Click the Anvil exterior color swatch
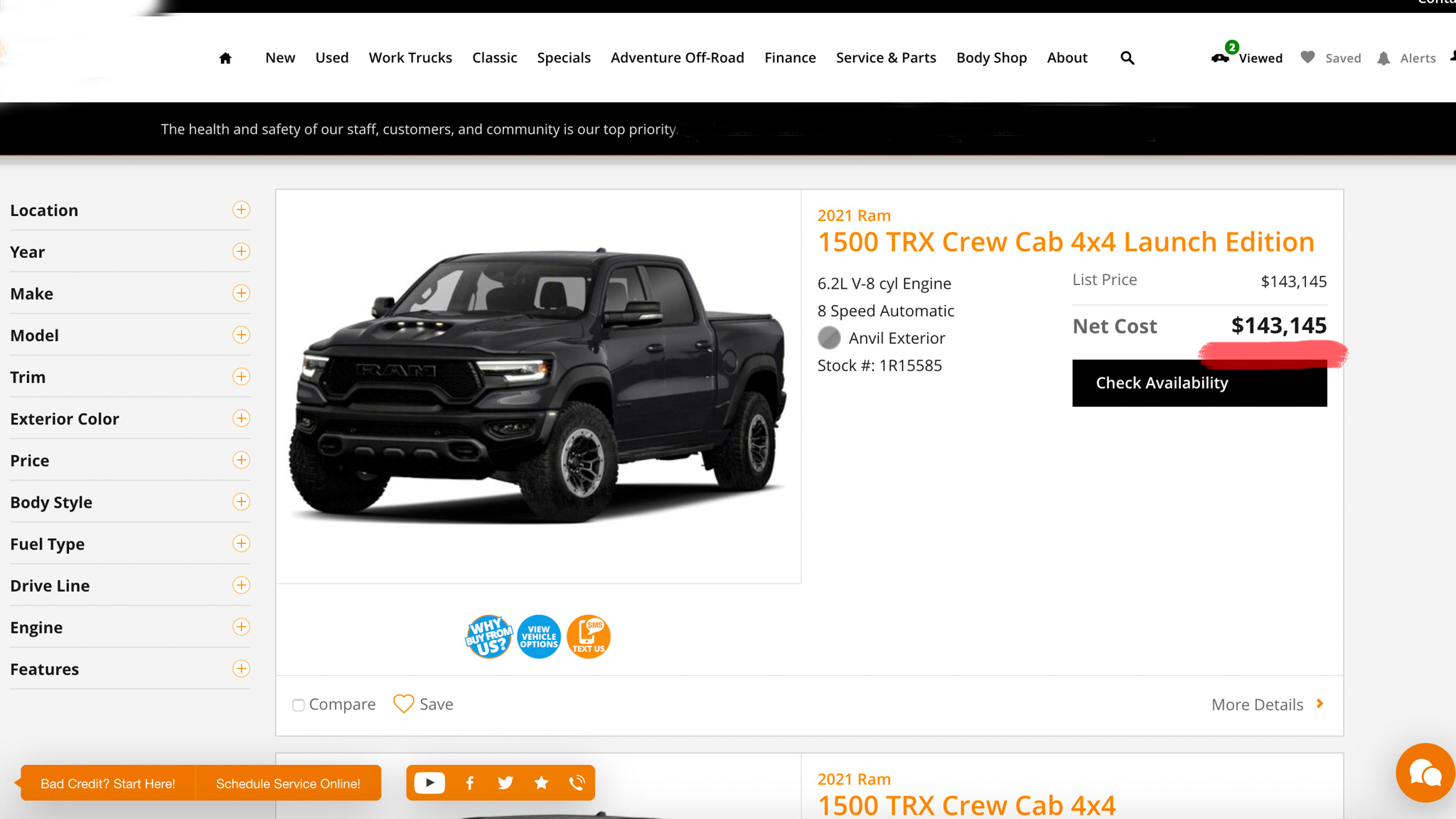This screenshot has height=819, width=1456. click(x=829, y=338)
